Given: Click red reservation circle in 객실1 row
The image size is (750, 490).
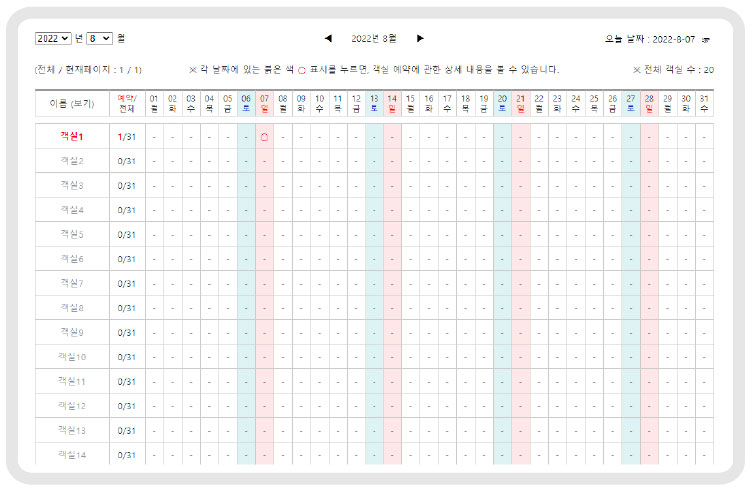Looking at the screenshot, I should [x=264, y=136].
